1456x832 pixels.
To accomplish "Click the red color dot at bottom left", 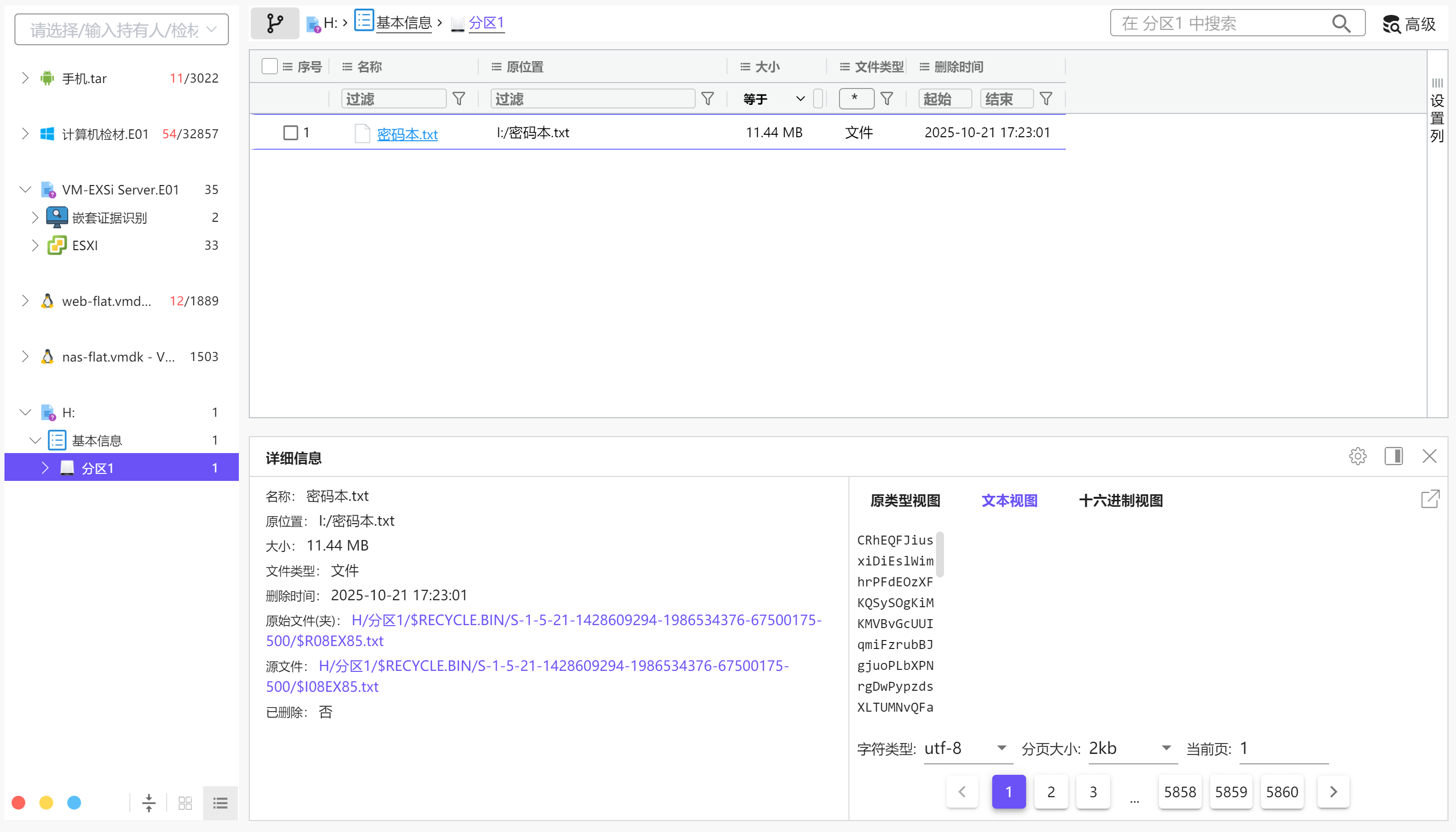I will [18, 803].
